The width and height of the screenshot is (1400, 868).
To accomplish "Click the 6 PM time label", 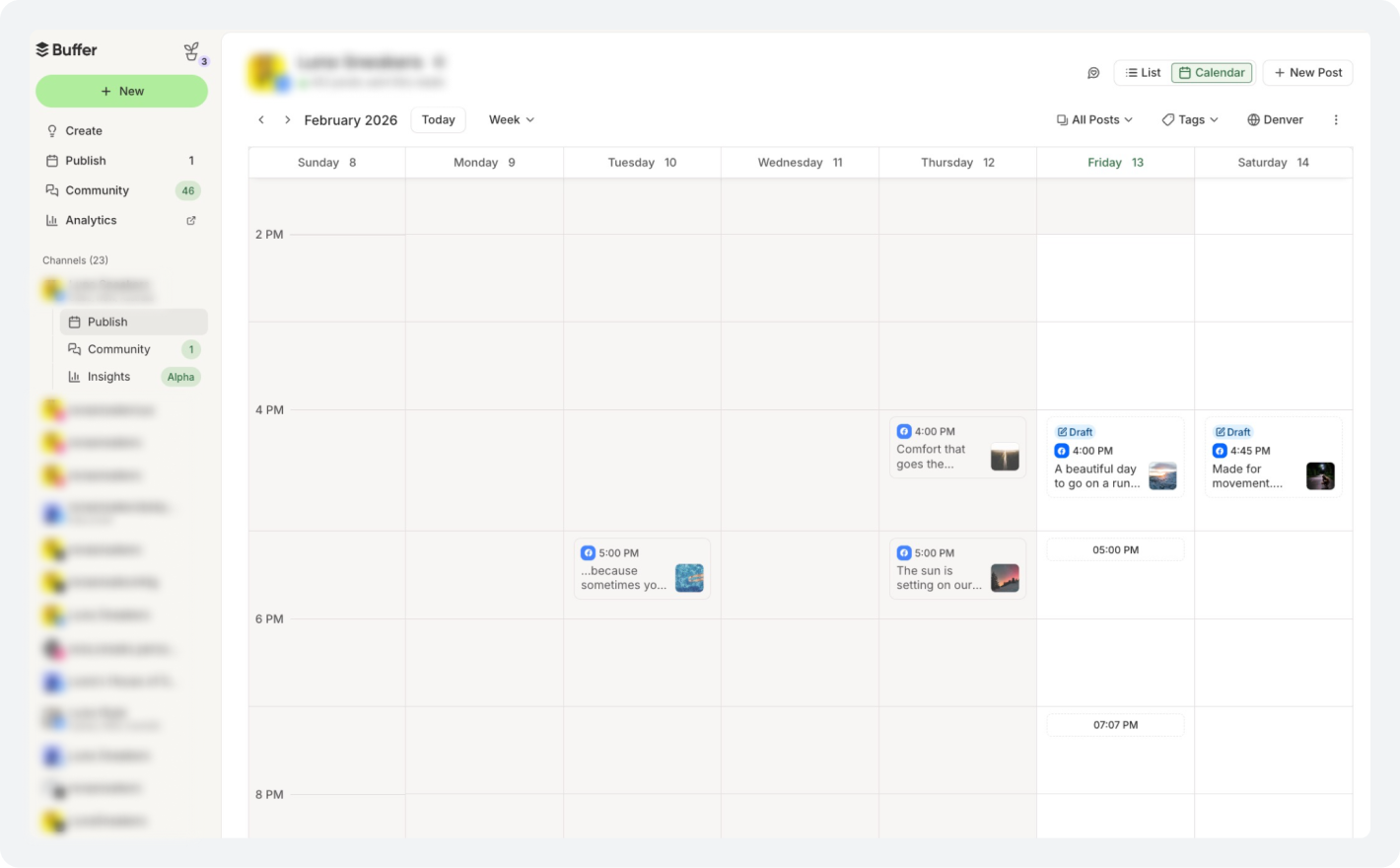I will click(x=269, y=619).
